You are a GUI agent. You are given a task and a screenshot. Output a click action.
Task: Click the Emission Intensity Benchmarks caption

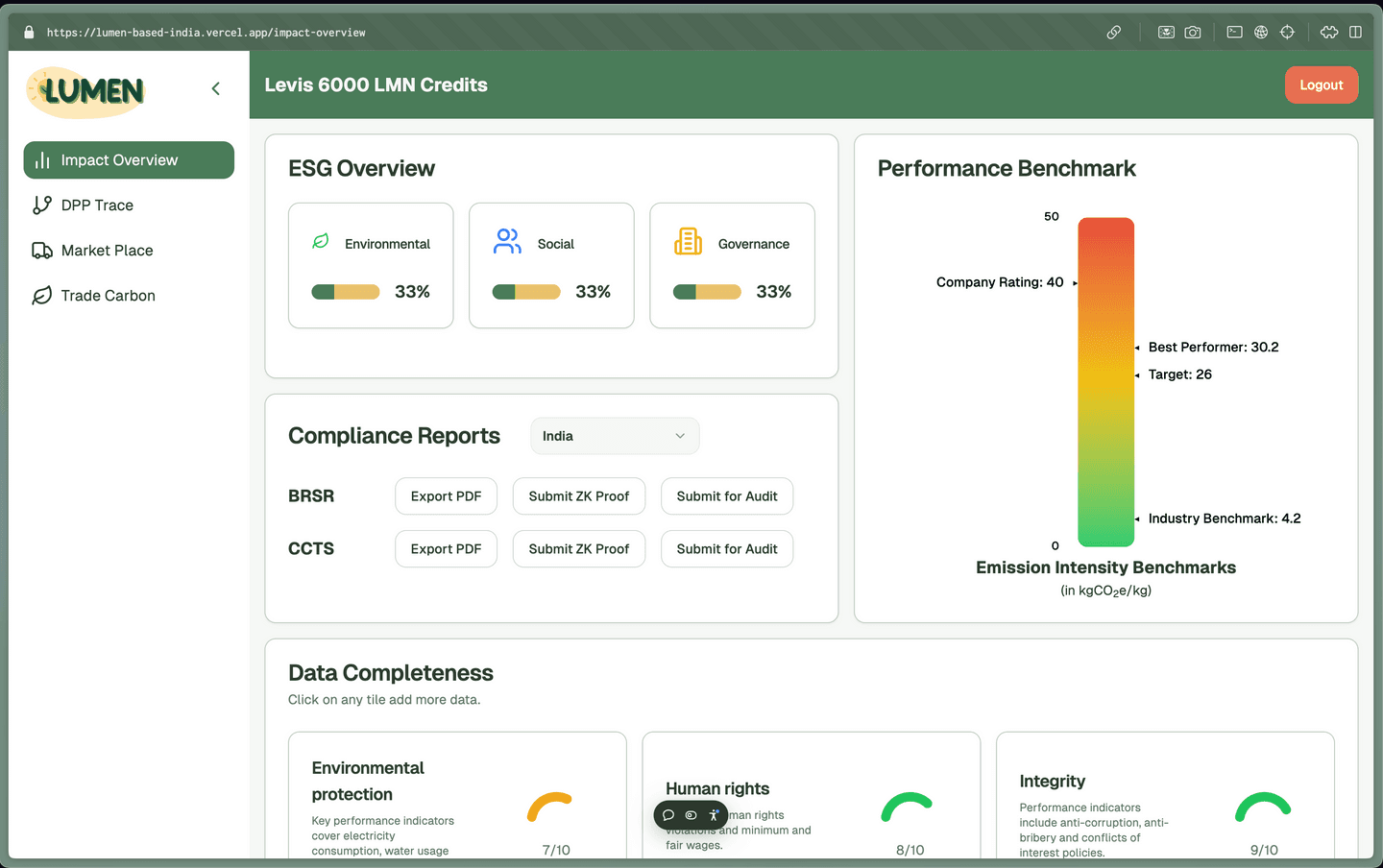click(x=1106, y=567)
